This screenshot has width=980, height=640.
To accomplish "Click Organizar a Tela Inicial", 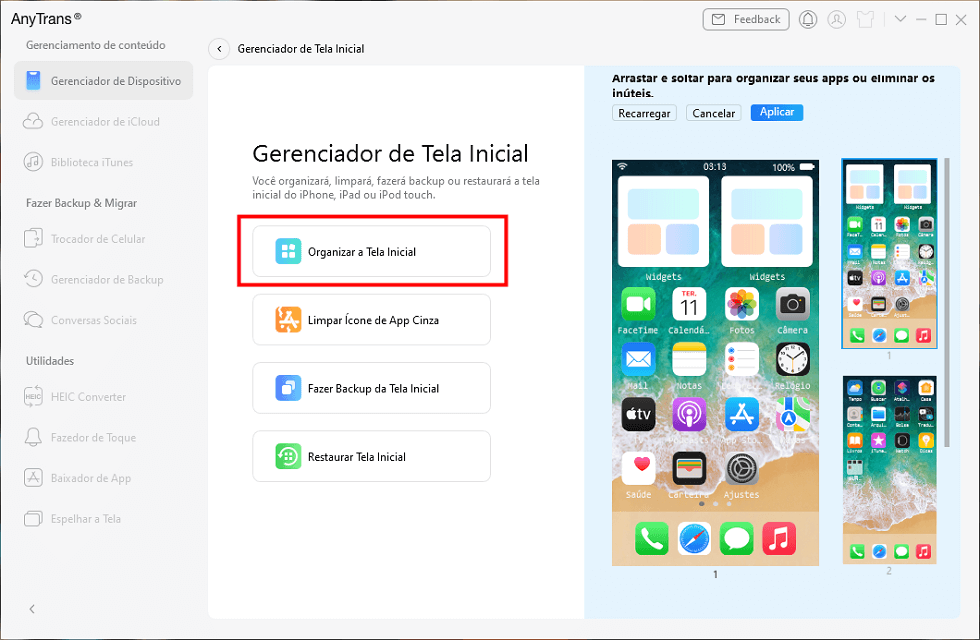I will (x=371, y=251).
